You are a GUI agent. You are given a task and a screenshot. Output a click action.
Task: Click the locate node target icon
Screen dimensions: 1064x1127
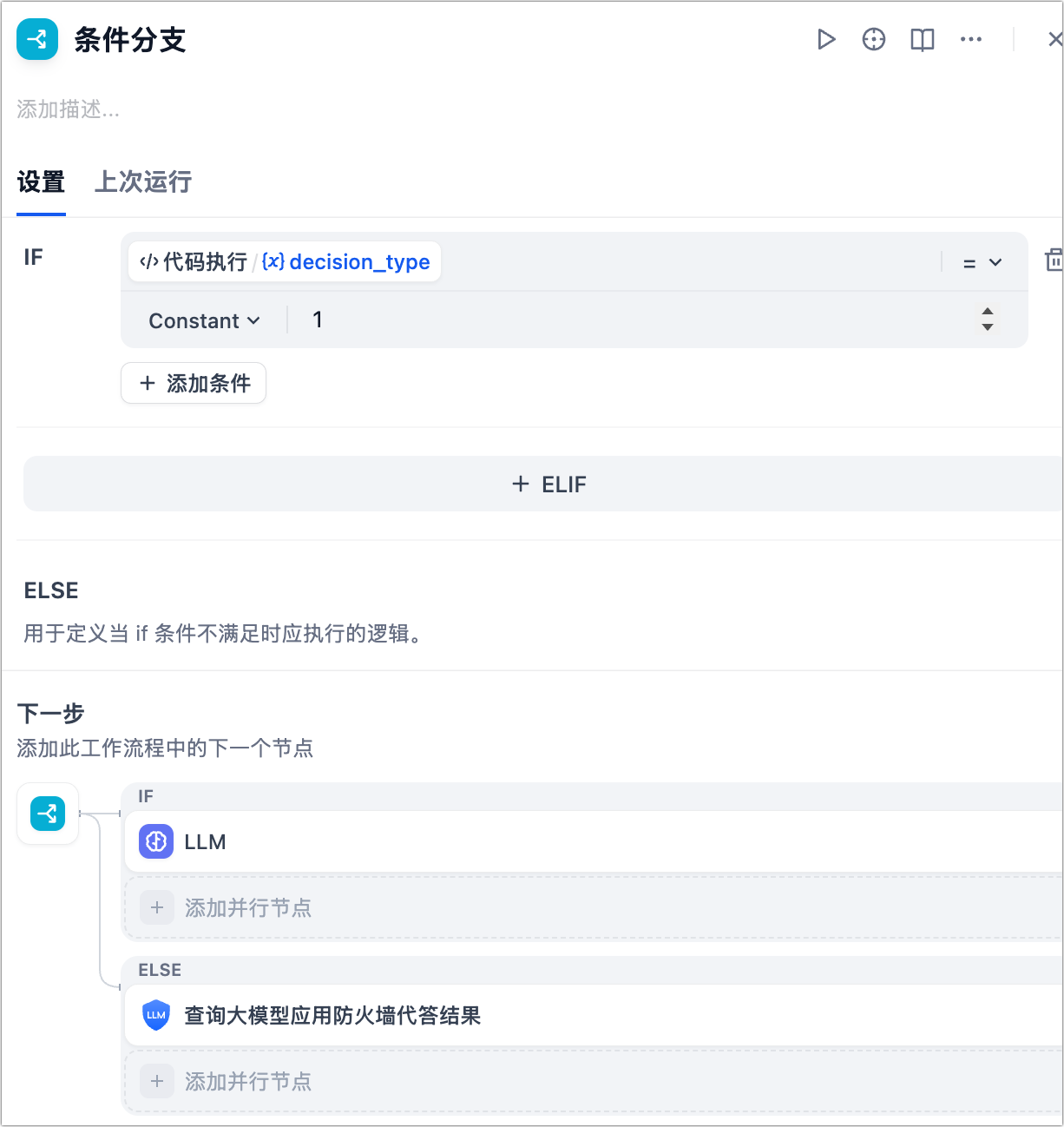874,39
